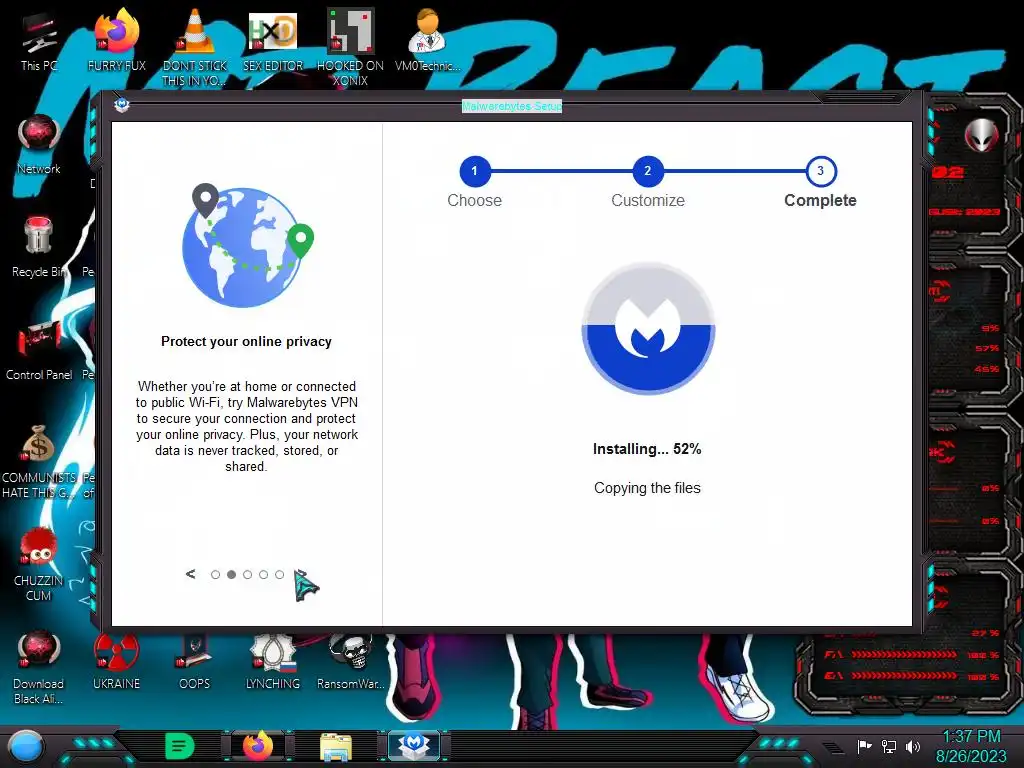Screen dimensions: 1024x768
Task: Click the 'Installing... 52%' status text
Action: (x=647, y=449)
